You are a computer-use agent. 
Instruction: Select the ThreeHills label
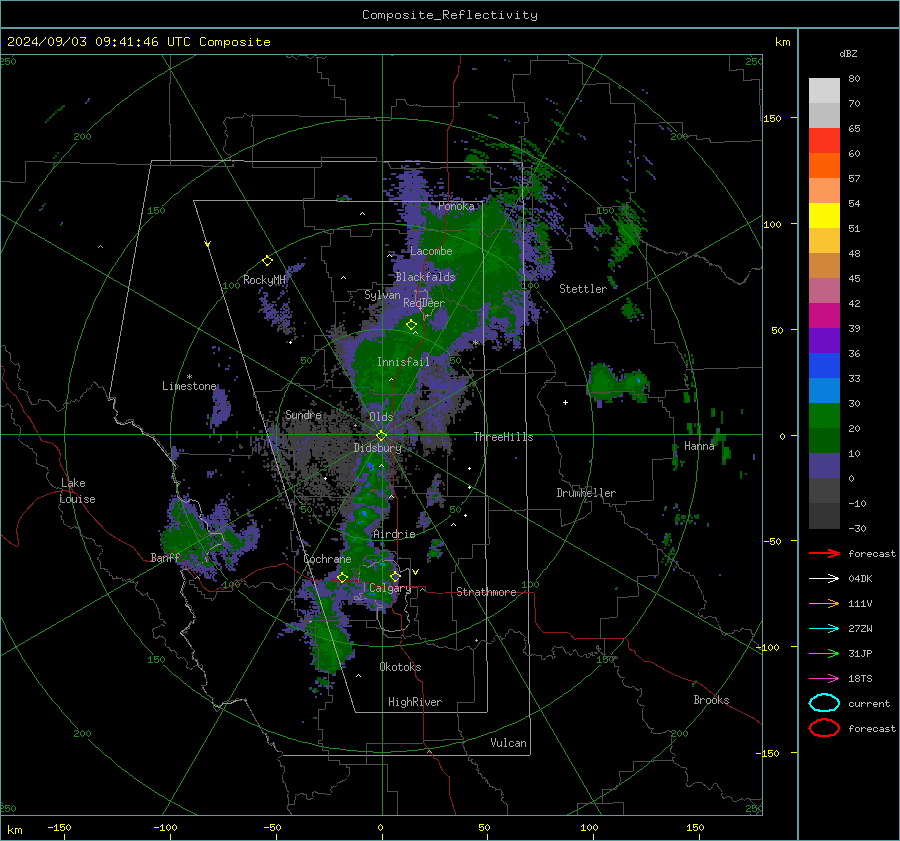[x=503, y=437]
